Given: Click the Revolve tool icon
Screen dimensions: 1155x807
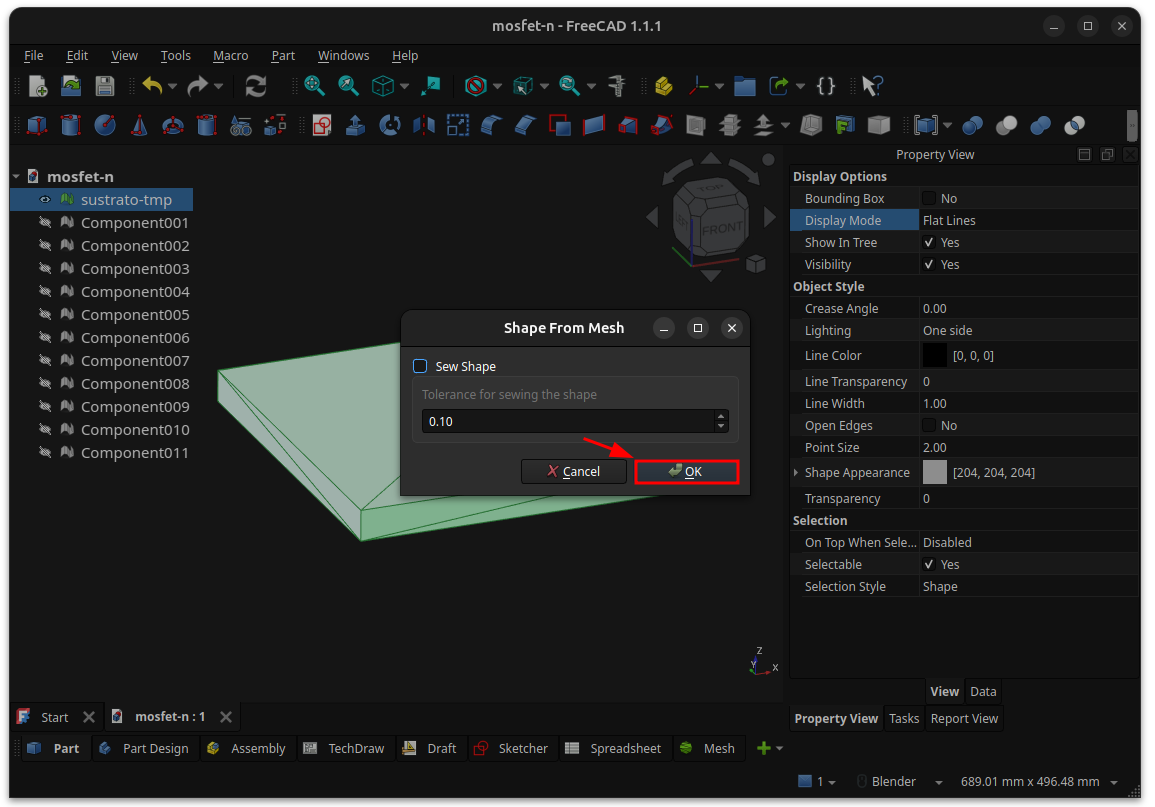Looking at the screenshot, I should [x=390, y=125].
